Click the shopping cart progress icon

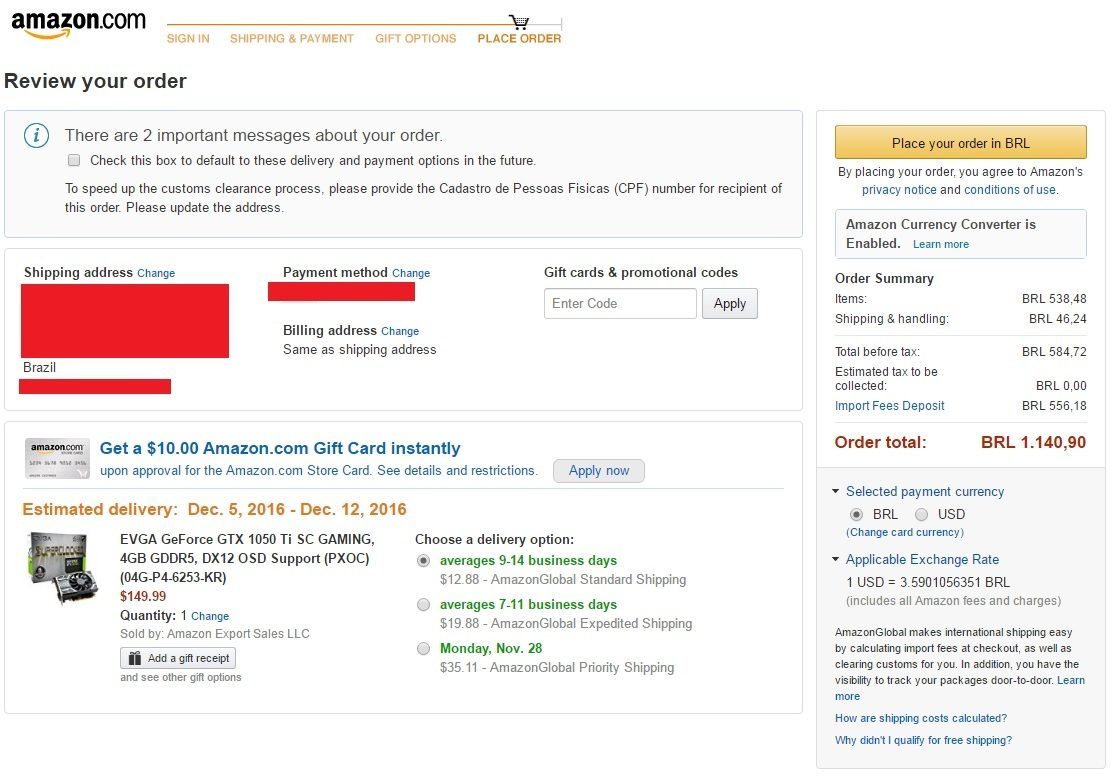click(x=519, y=22)
